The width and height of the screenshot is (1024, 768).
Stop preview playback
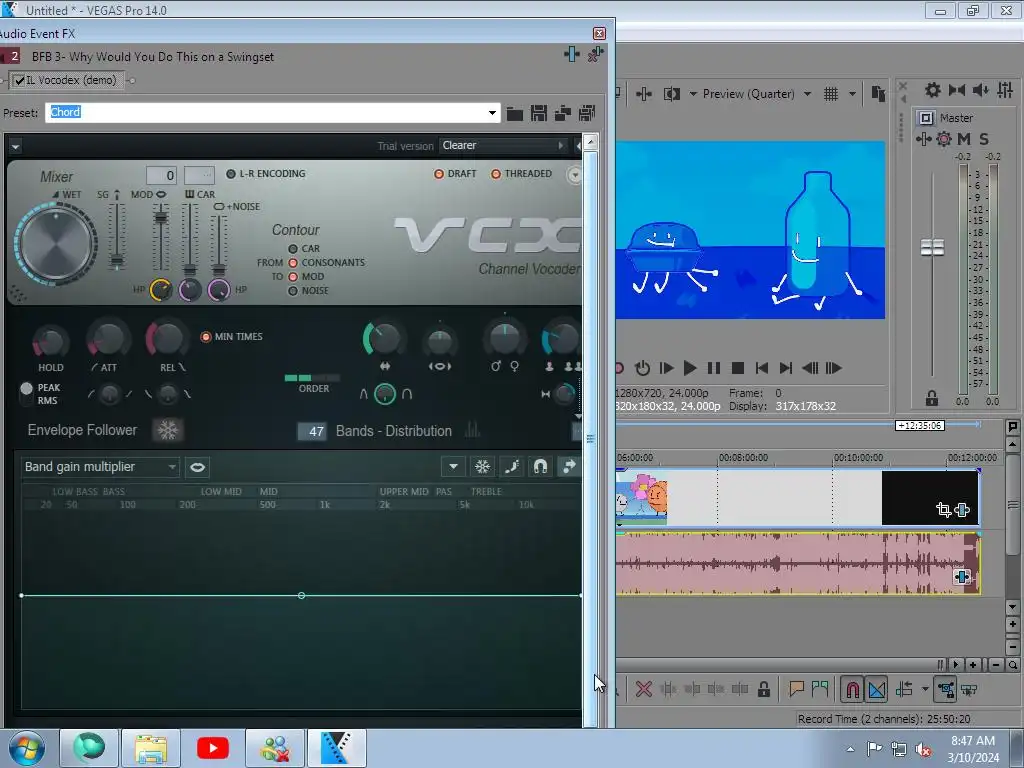coord(738,368)
